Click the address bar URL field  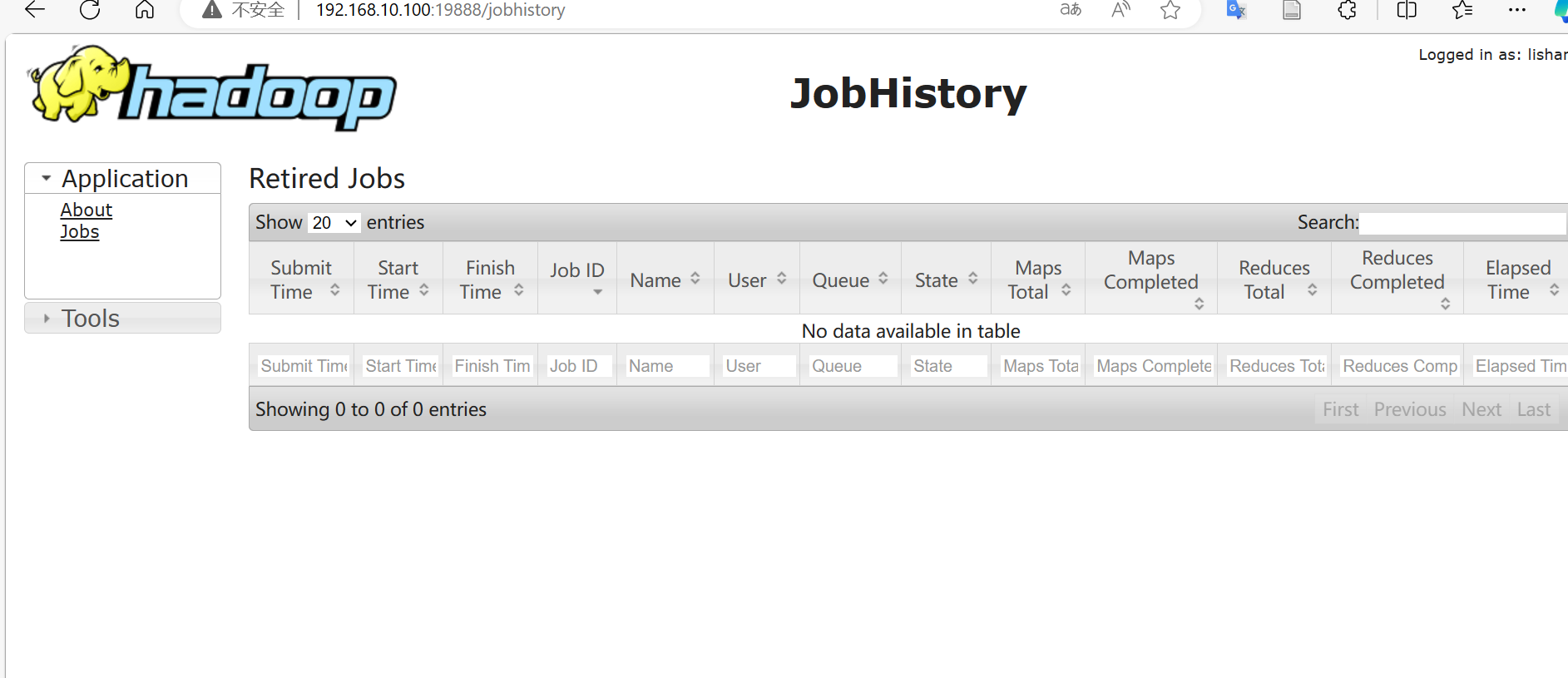(x=440, y=10)
